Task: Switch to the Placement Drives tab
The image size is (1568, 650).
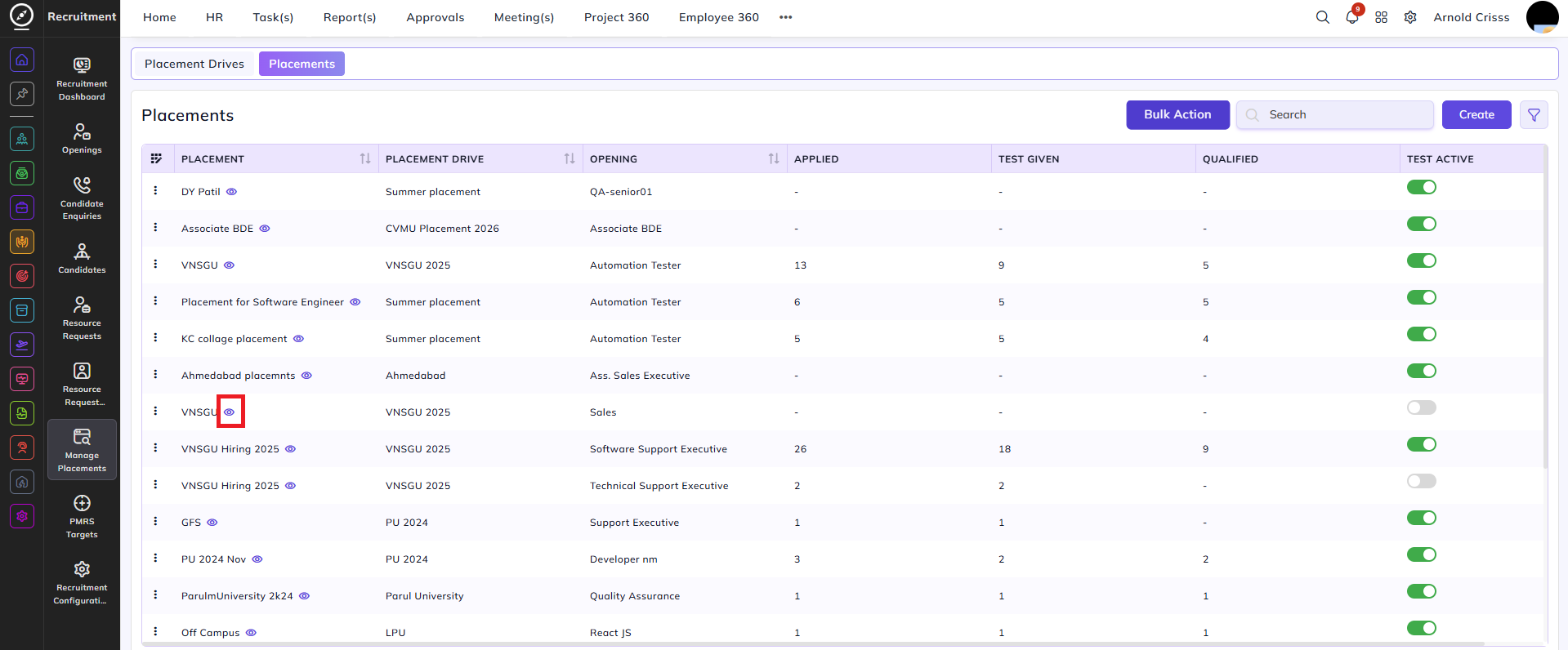Action: (x=194, y=64)
